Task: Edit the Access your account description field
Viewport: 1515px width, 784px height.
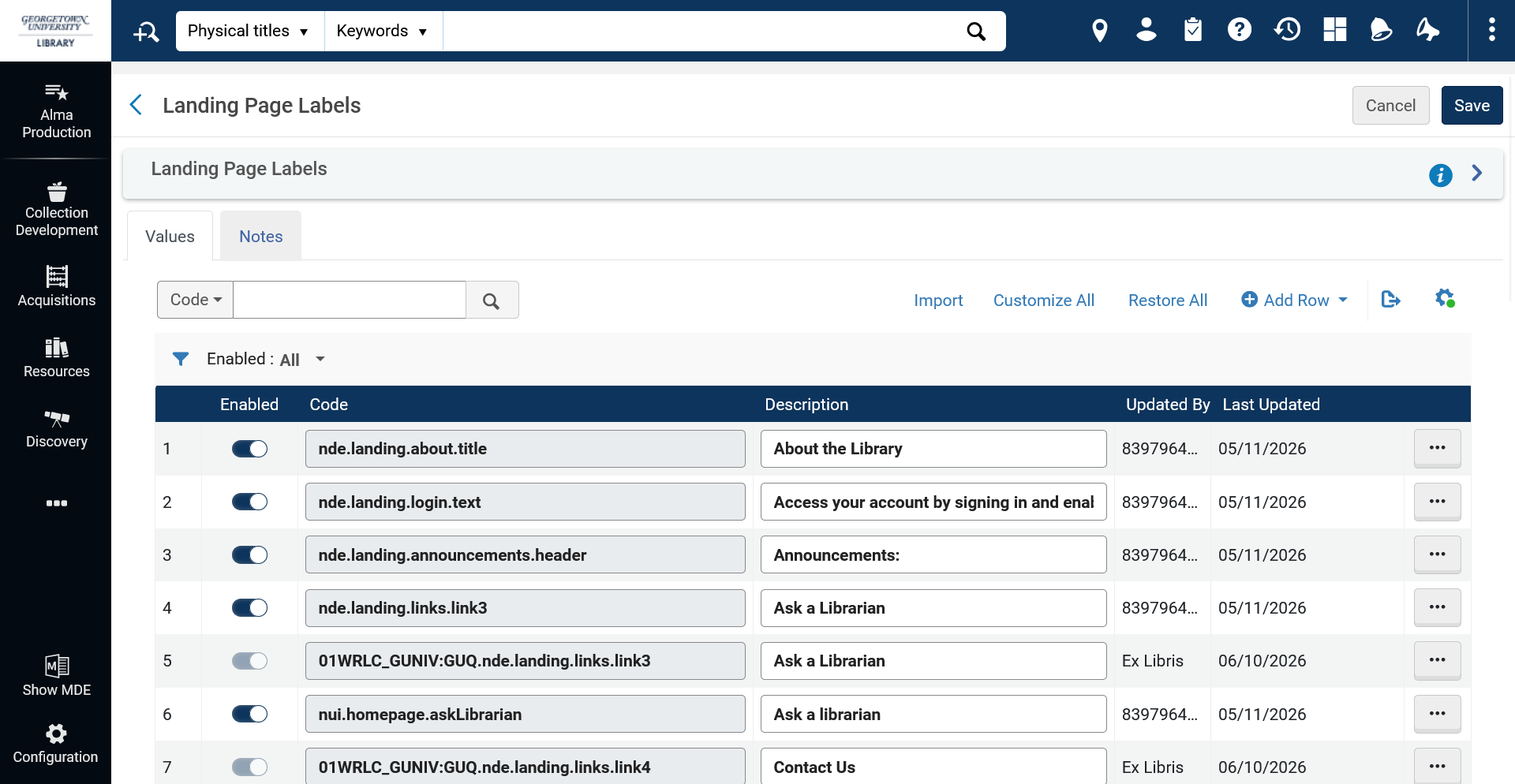Action: coord(933,502)
